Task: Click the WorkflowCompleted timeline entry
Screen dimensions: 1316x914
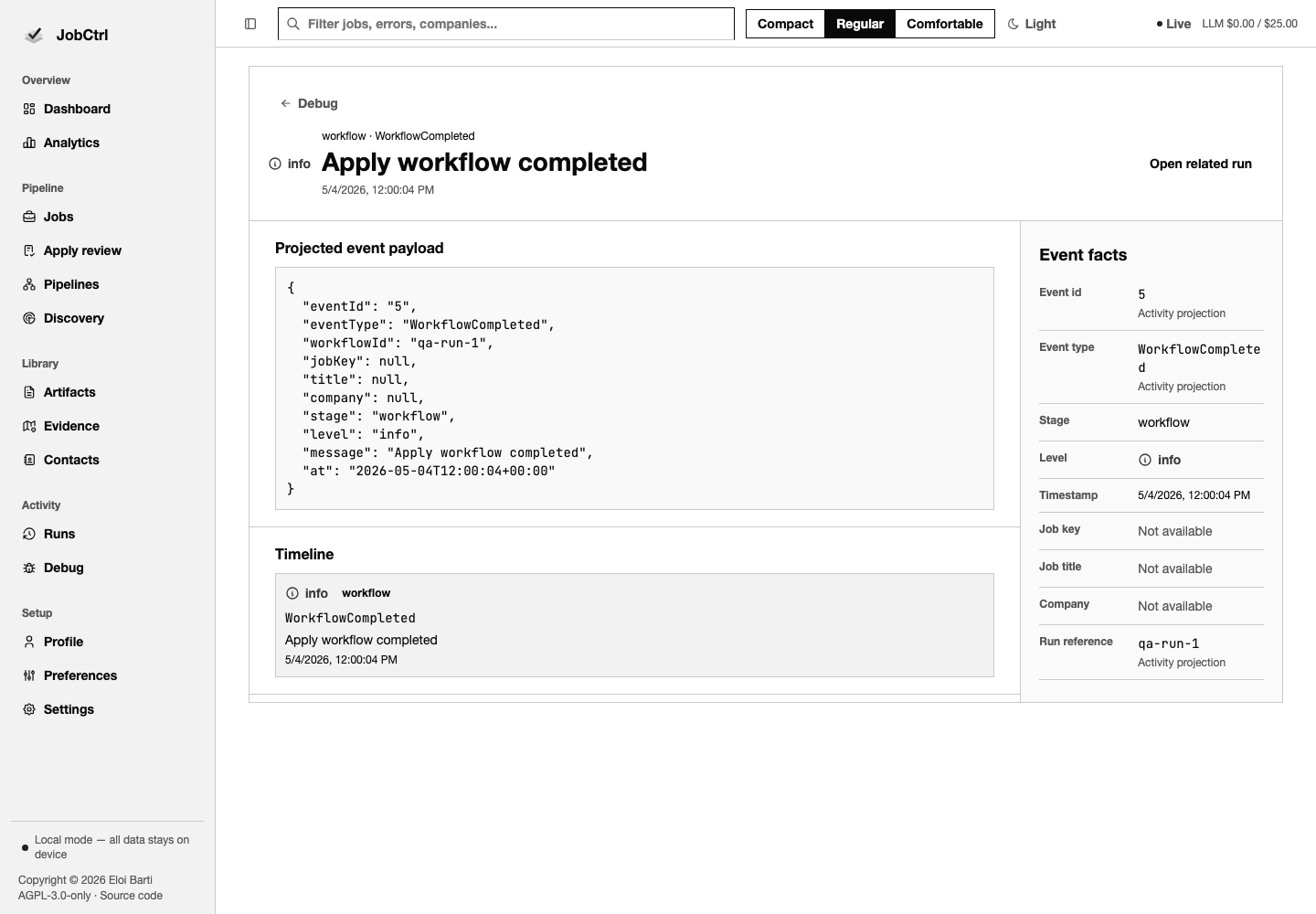Action: (634, 625)
